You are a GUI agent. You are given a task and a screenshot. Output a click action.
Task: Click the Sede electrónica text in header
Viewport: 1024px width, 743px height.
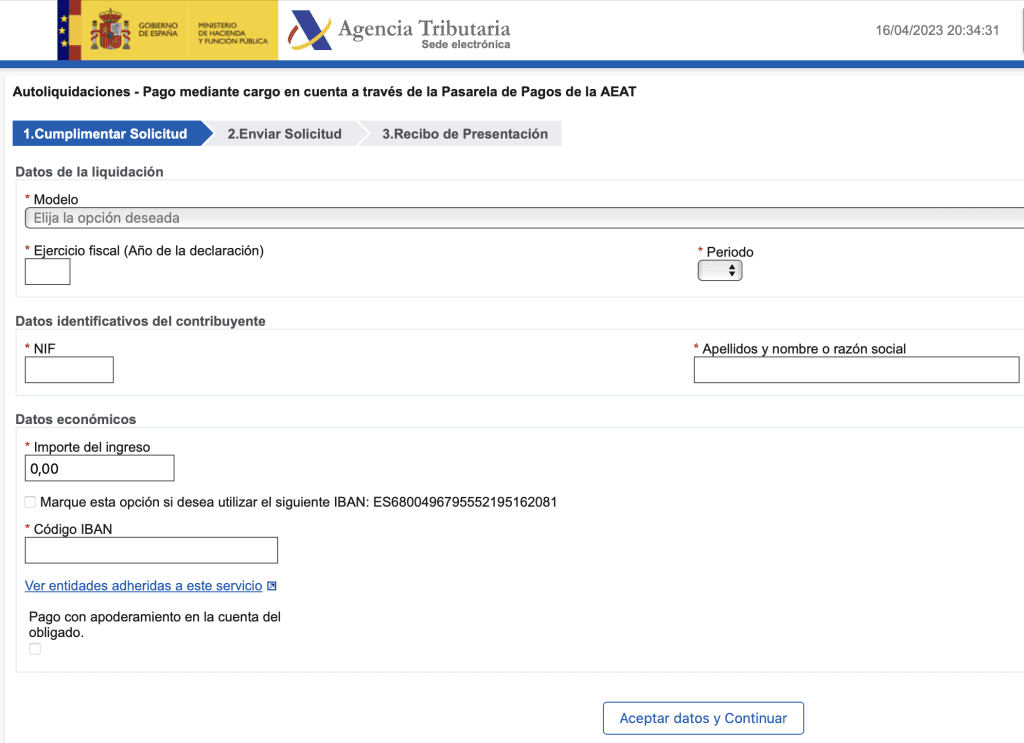[x=466, y=44]
